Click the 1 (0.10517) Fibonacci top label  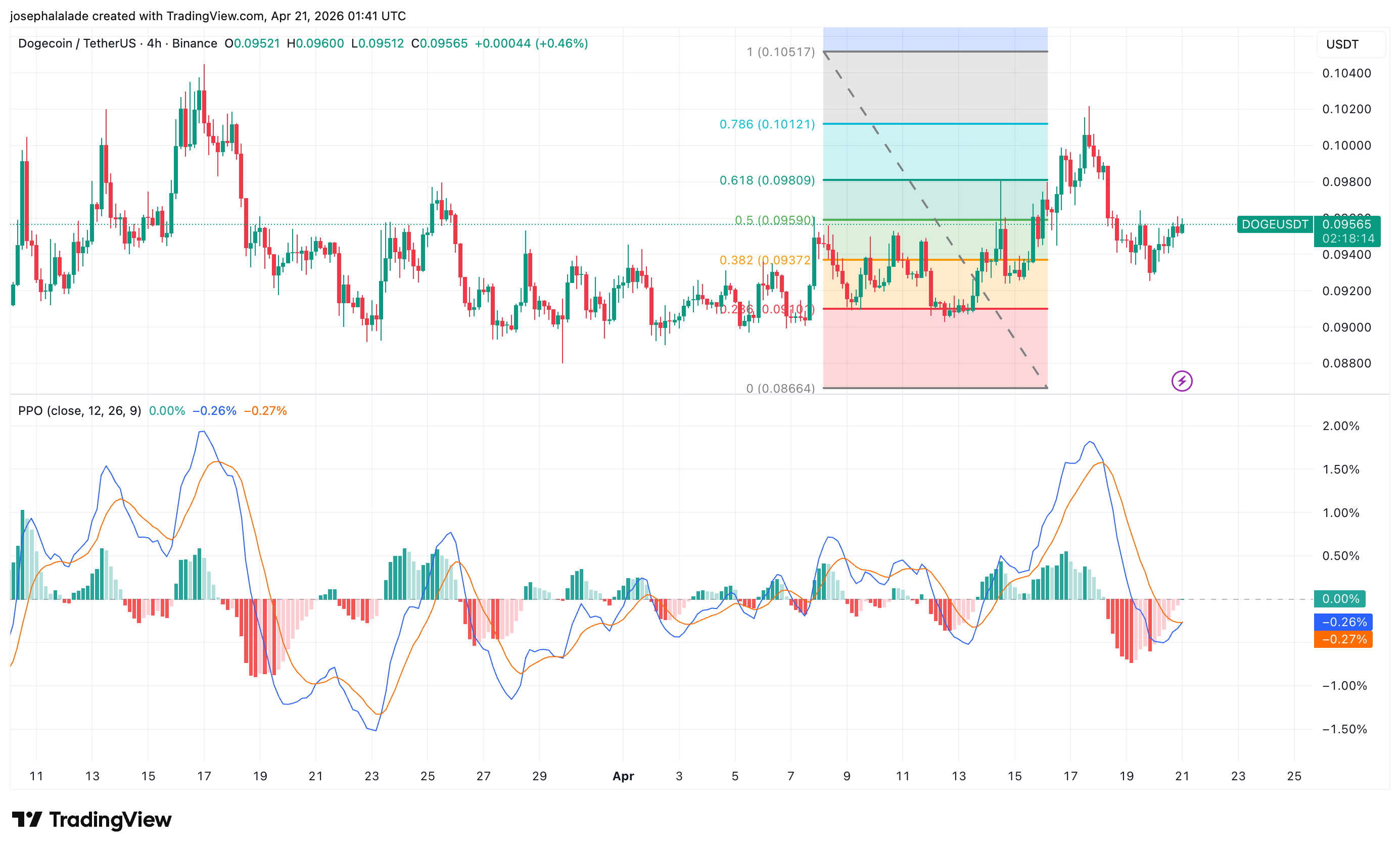pos(780,52)
